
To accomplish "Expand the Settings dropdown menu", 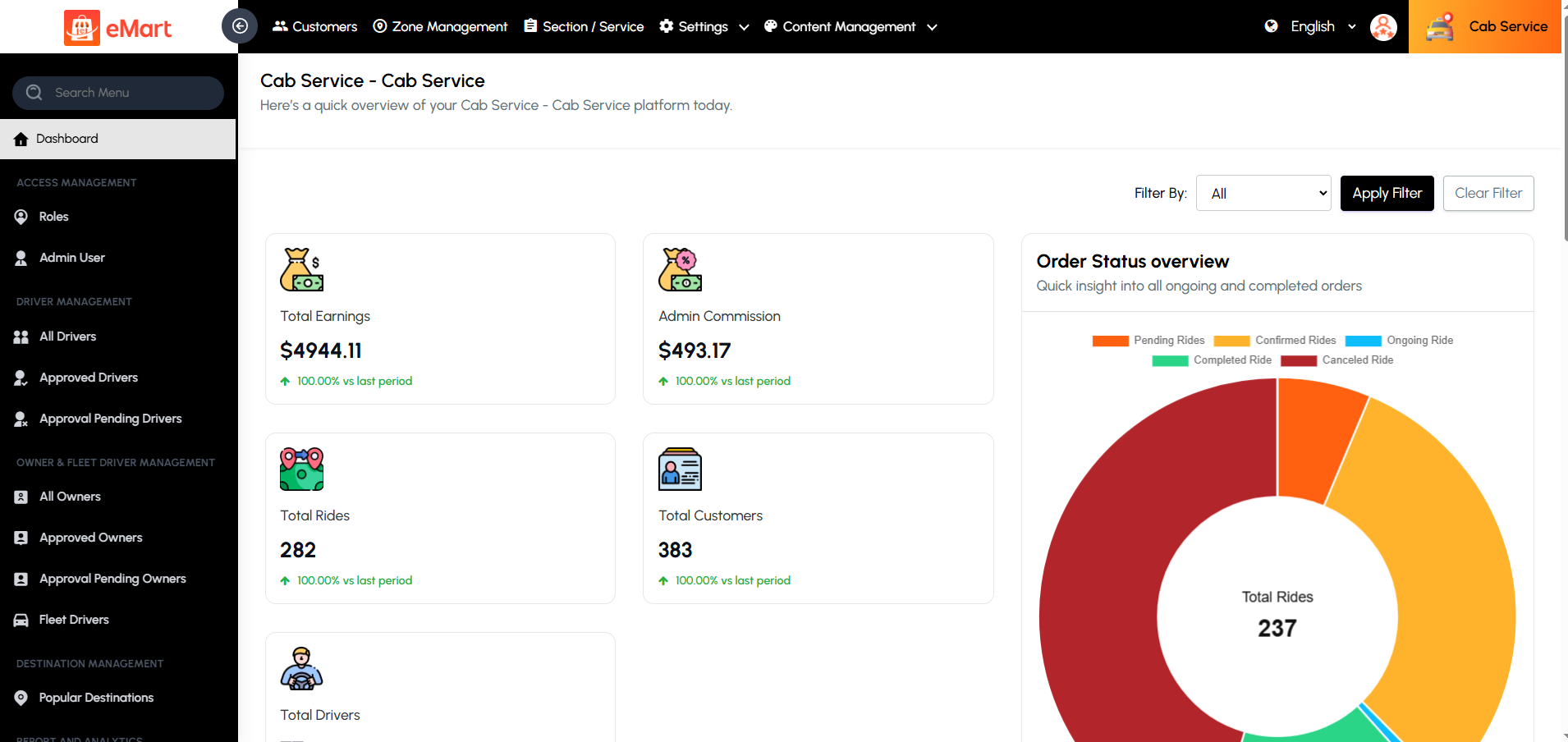I will (704, 27).
